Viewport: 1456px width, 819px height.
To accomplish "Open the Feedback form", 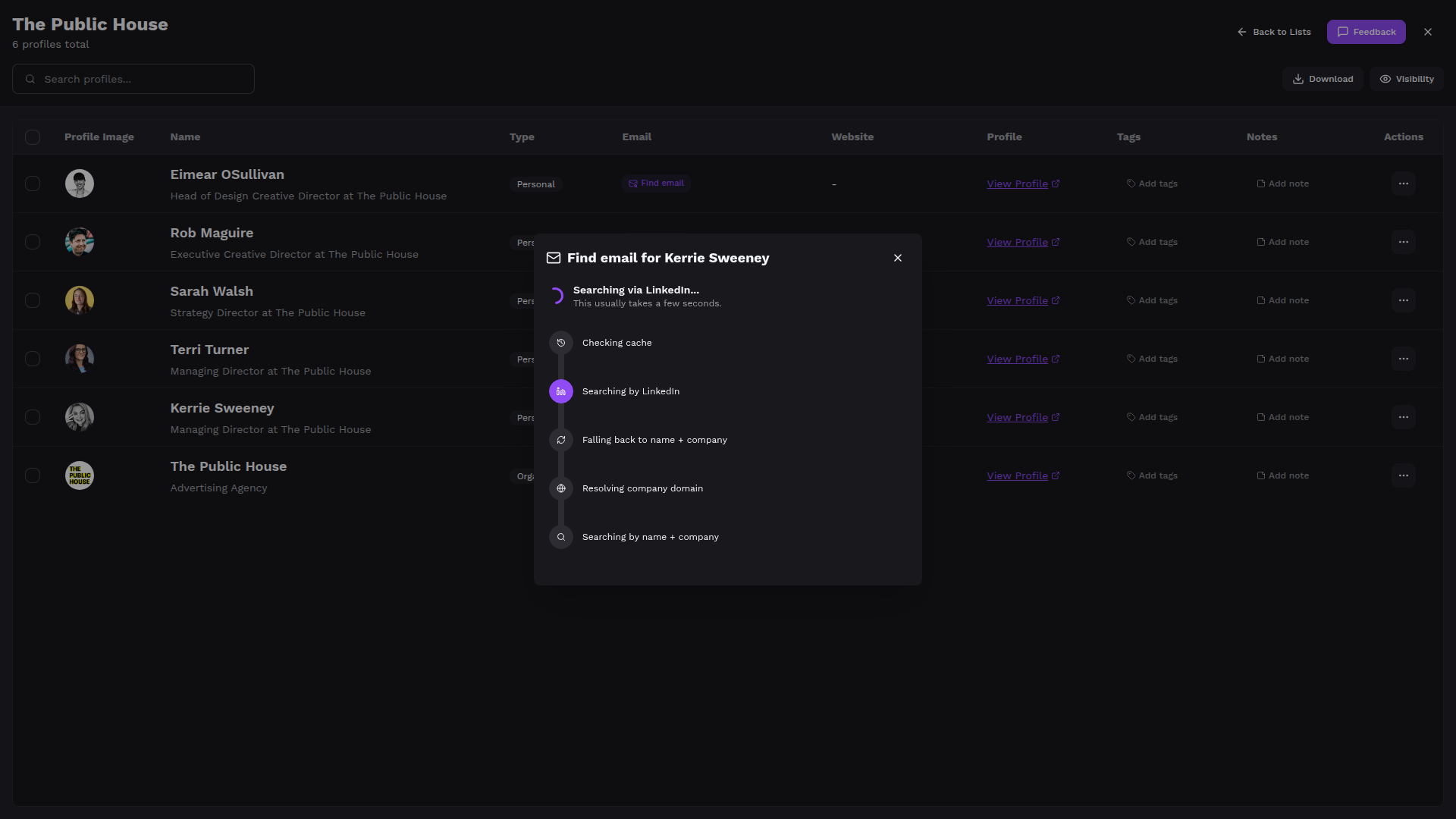I will [x=1367, y=32].
